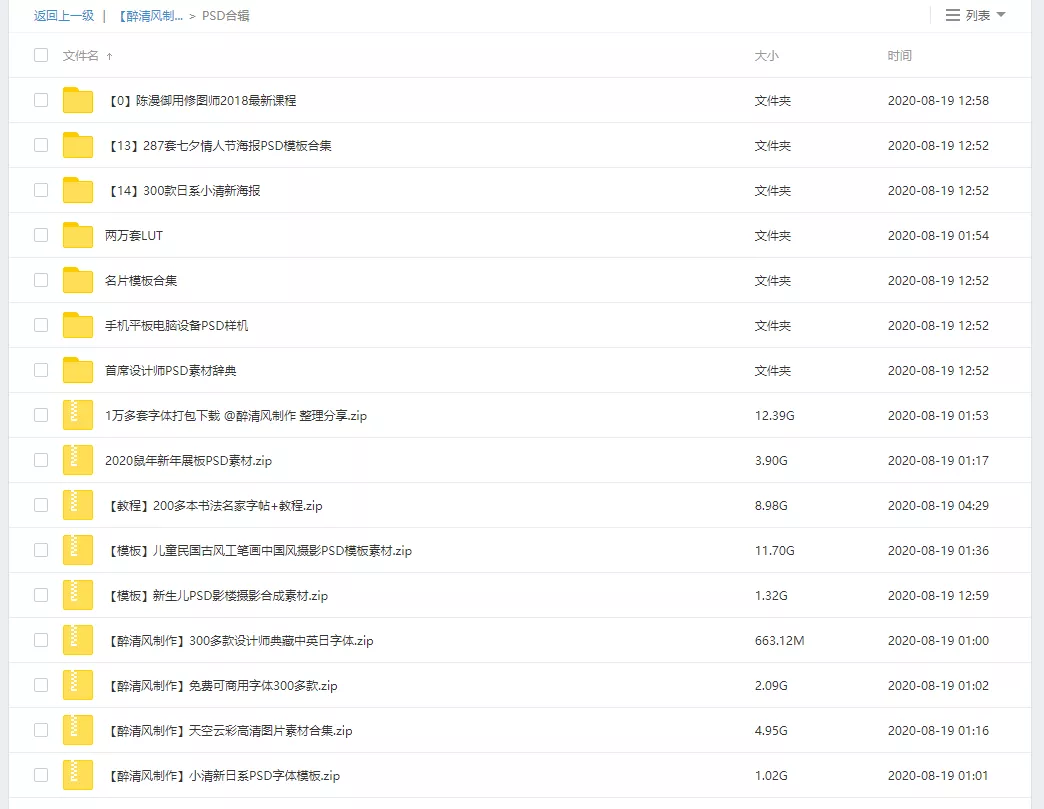This screenshot has width=1044, height=809.
Task: Click the folder icon for 名片模板合集
Action: [x=78, y=280]
